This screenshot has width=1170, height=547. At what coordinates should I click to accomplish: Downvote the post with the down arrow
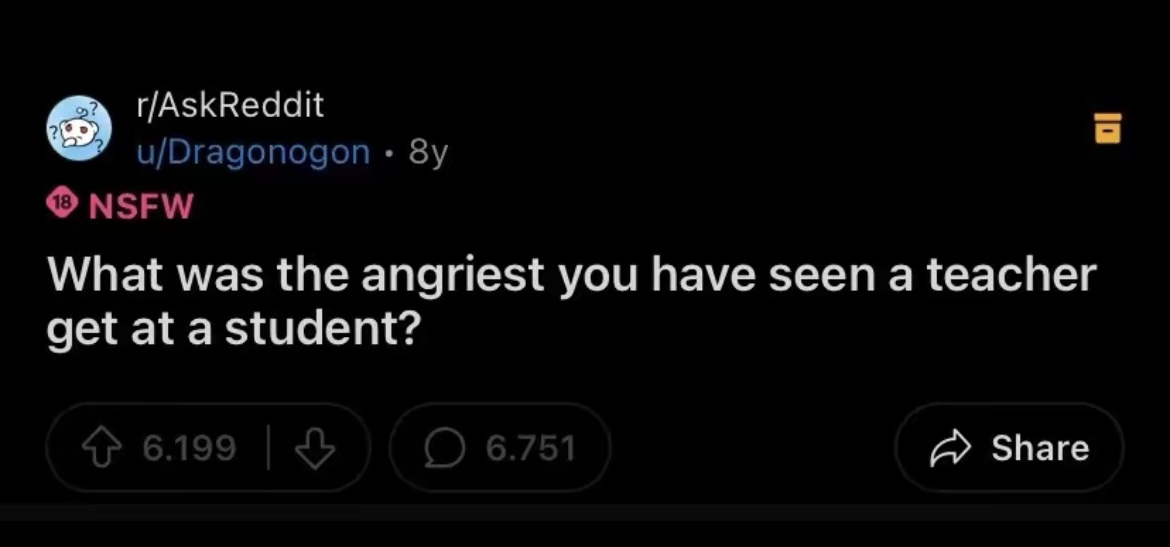314,448
